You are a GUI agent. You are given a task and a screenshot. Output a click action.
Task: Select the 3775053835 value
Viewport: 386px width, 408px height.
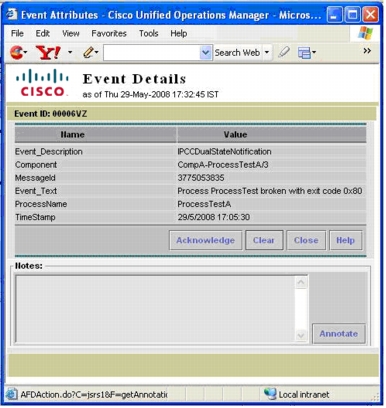(201, 178)
